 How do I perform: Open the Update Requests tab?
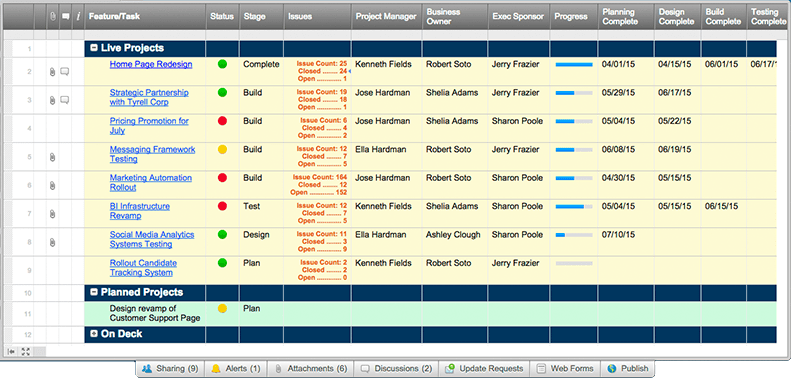pos(484,368)
